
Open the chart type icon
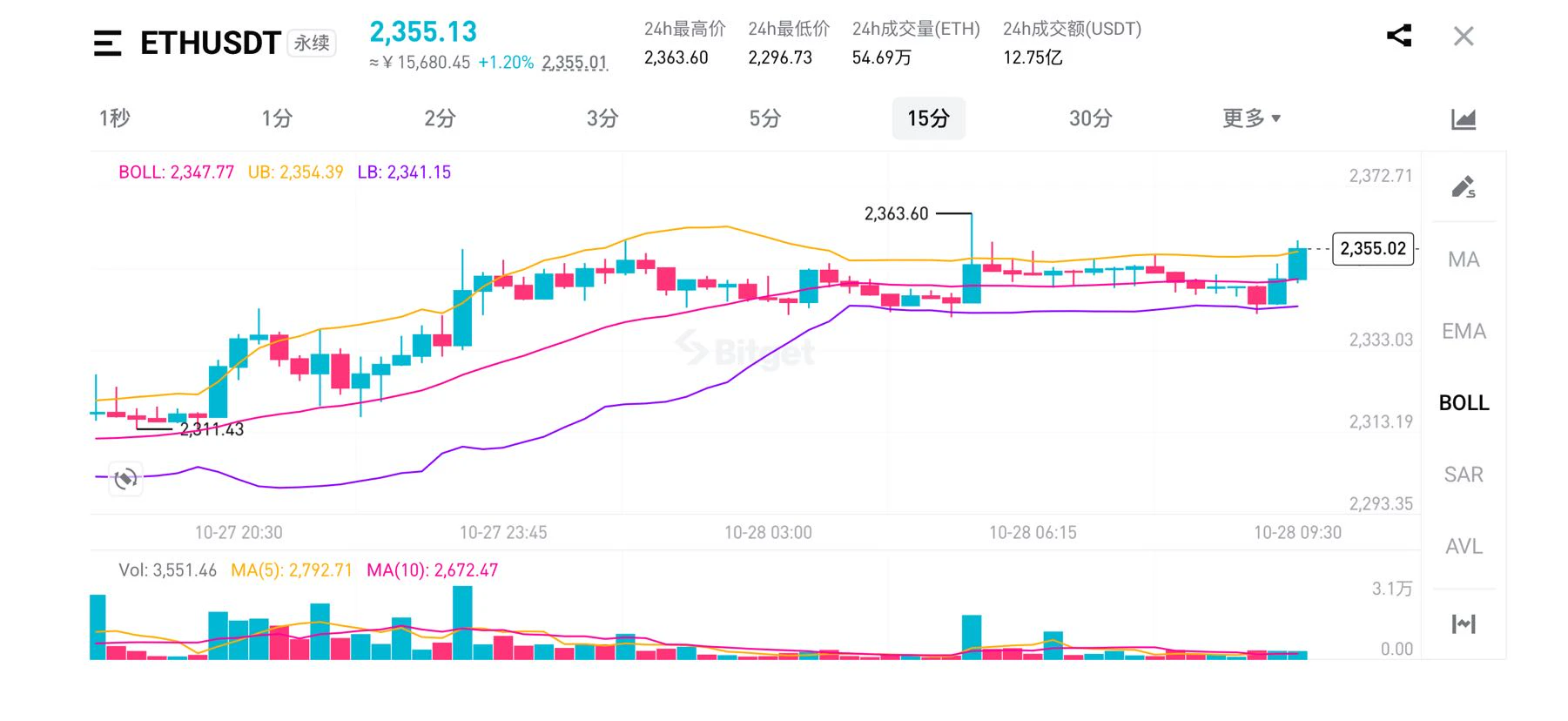1464,118
